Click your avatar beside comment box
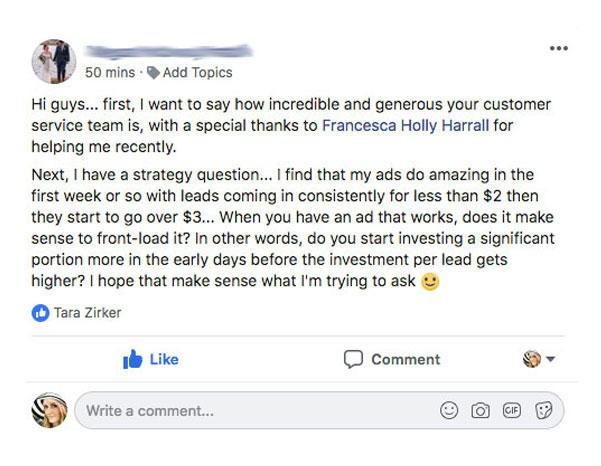The width and height of the screenshot is (601, 466). [49, 410]
